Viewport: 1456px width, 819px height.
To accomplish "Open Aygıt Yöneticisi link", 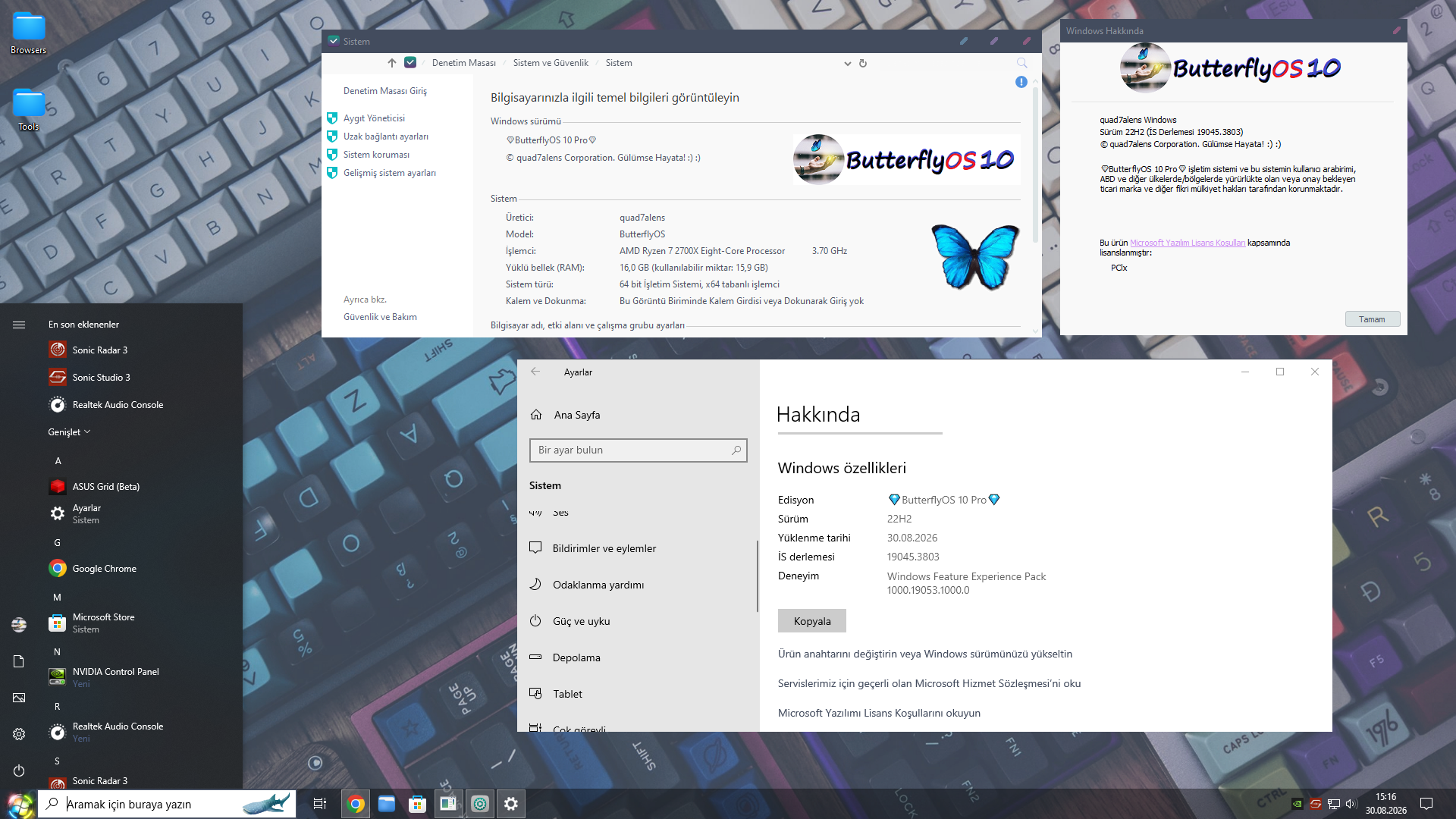I will pyautogui.click(x=374, y=118).
